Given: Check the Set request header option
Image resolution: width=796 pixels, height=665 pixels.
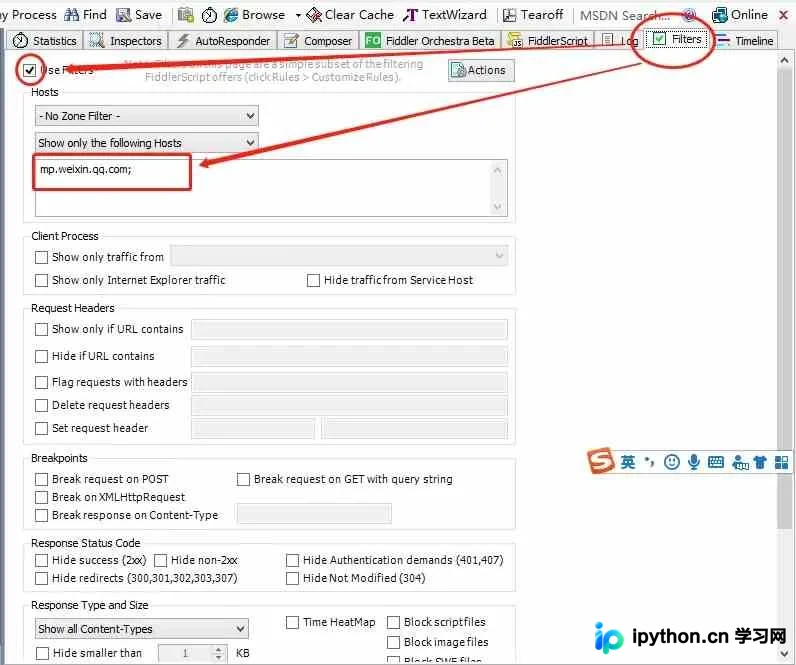Looking at the screenshot, I should 42,428.
